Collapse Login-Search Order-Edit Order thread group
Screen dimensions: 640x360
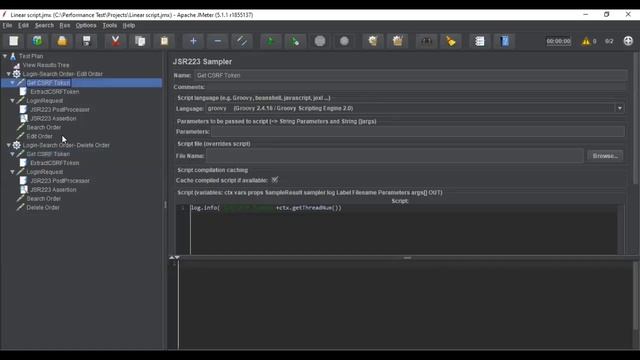(x=9, y=74)
